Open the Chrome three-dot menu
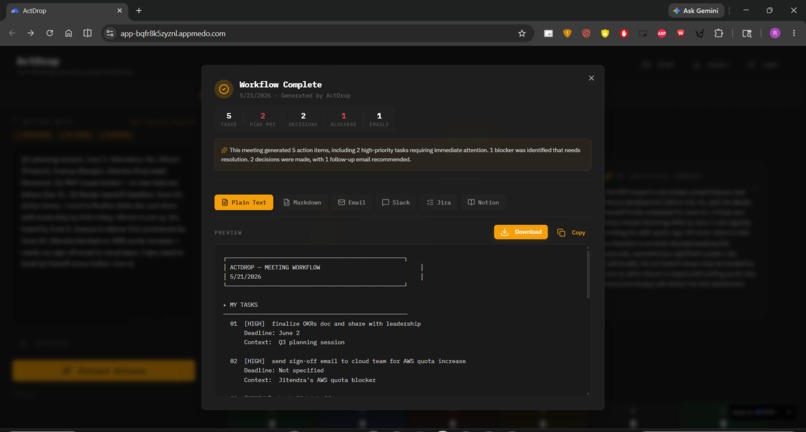Viewport: 806px width, 432px height. (794, 33)
